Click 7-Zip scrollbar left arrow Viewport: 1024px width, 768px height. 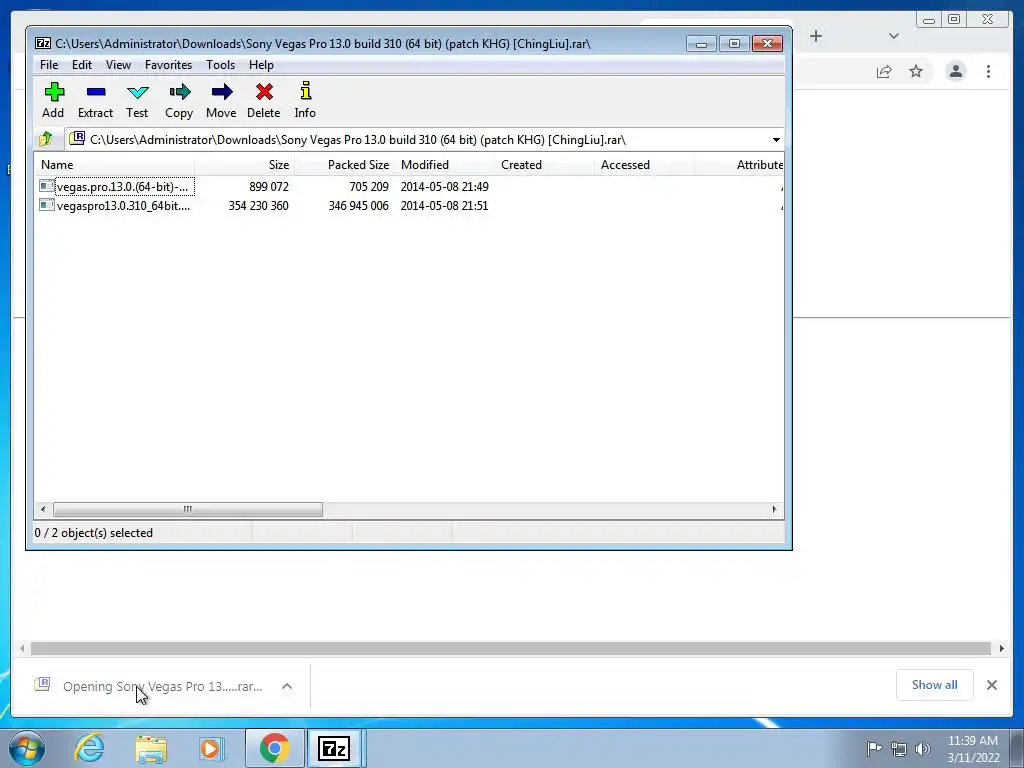[43, 509]
